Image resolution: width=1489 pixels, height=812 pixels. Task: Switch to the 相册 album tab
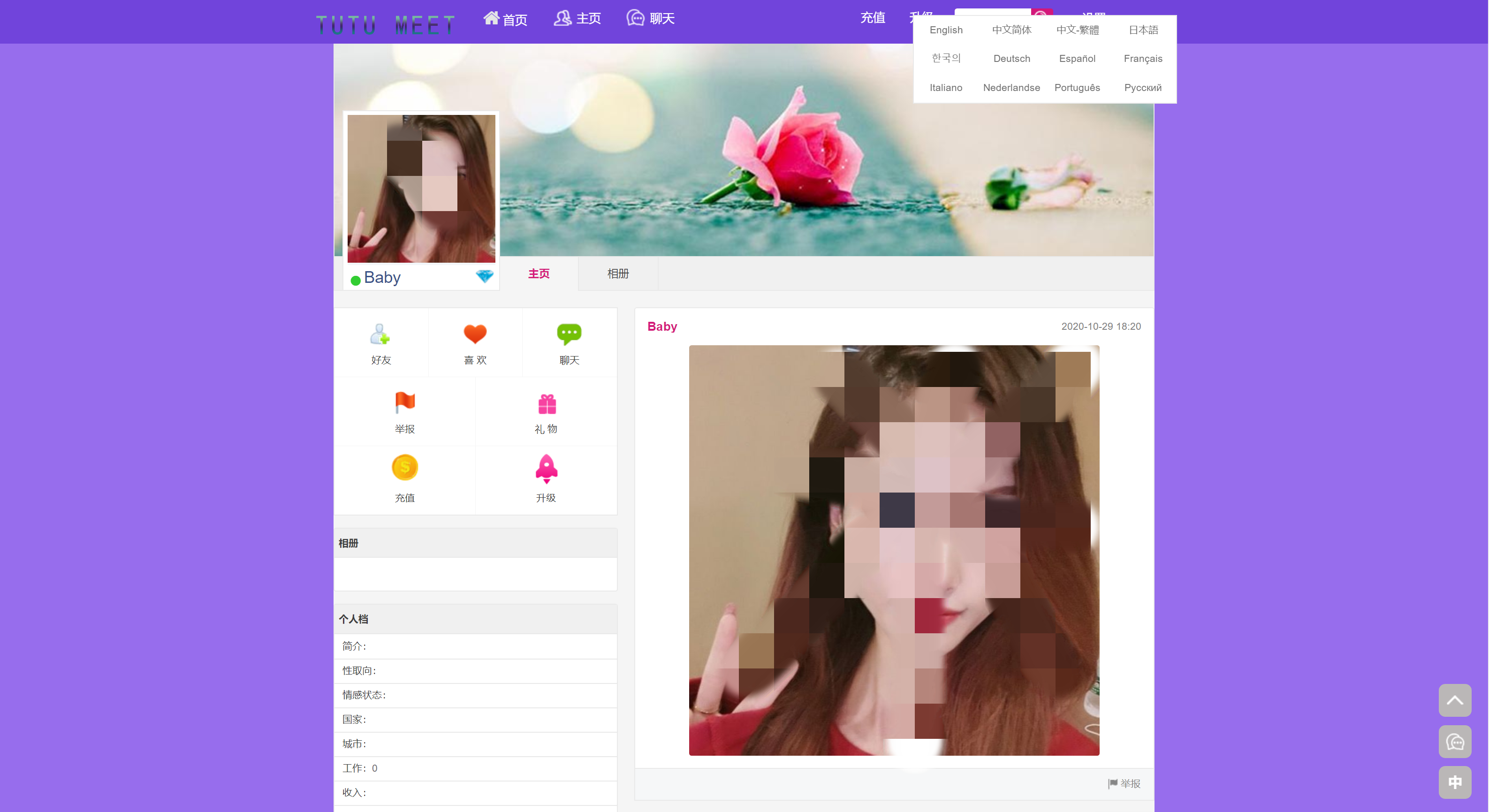point(617,273)
